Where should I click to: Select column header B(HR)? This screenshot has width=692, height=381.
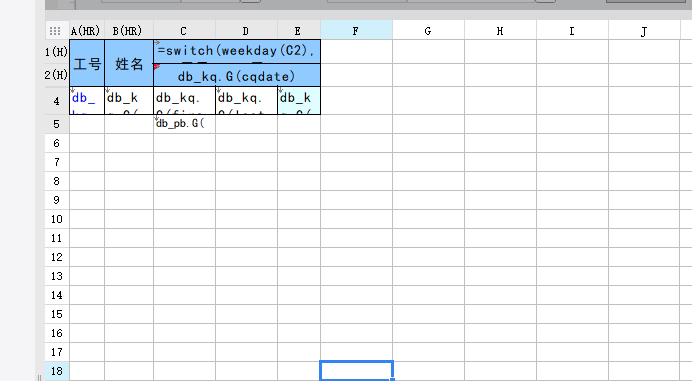(128, 31)
